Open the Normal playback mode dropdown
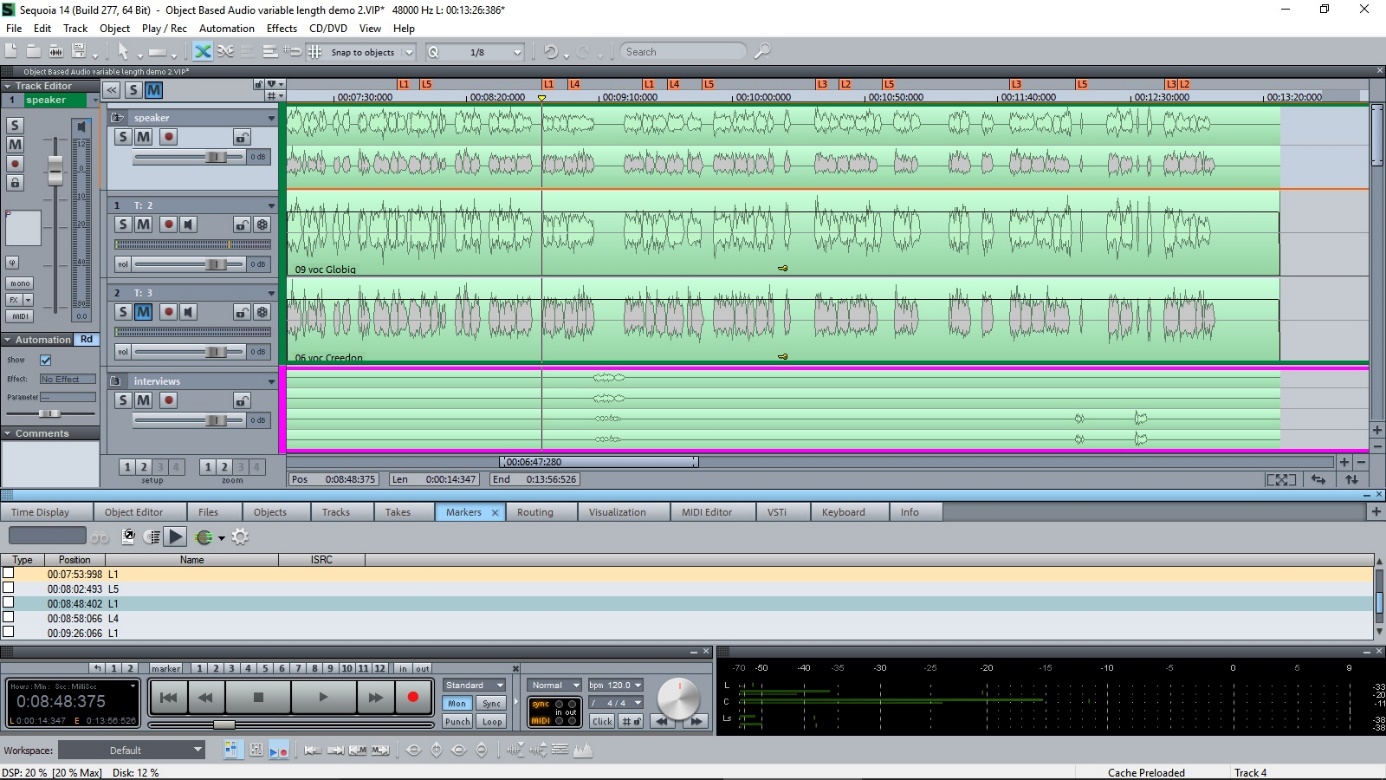Viewport: 1386px width, 780px height. point(555,685)
